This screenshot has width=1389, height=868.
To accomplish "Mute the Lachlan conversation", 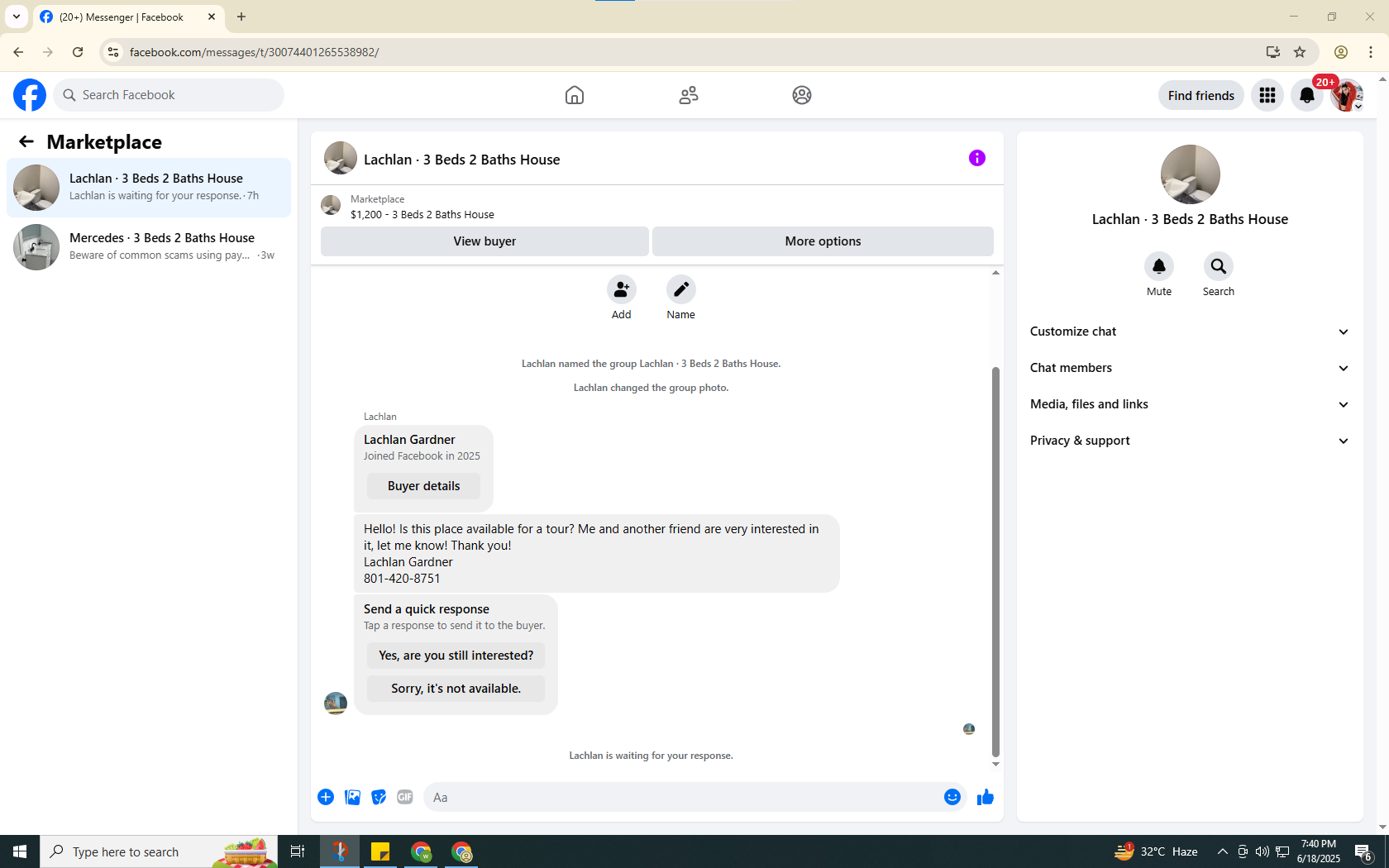I will 1159,266.
